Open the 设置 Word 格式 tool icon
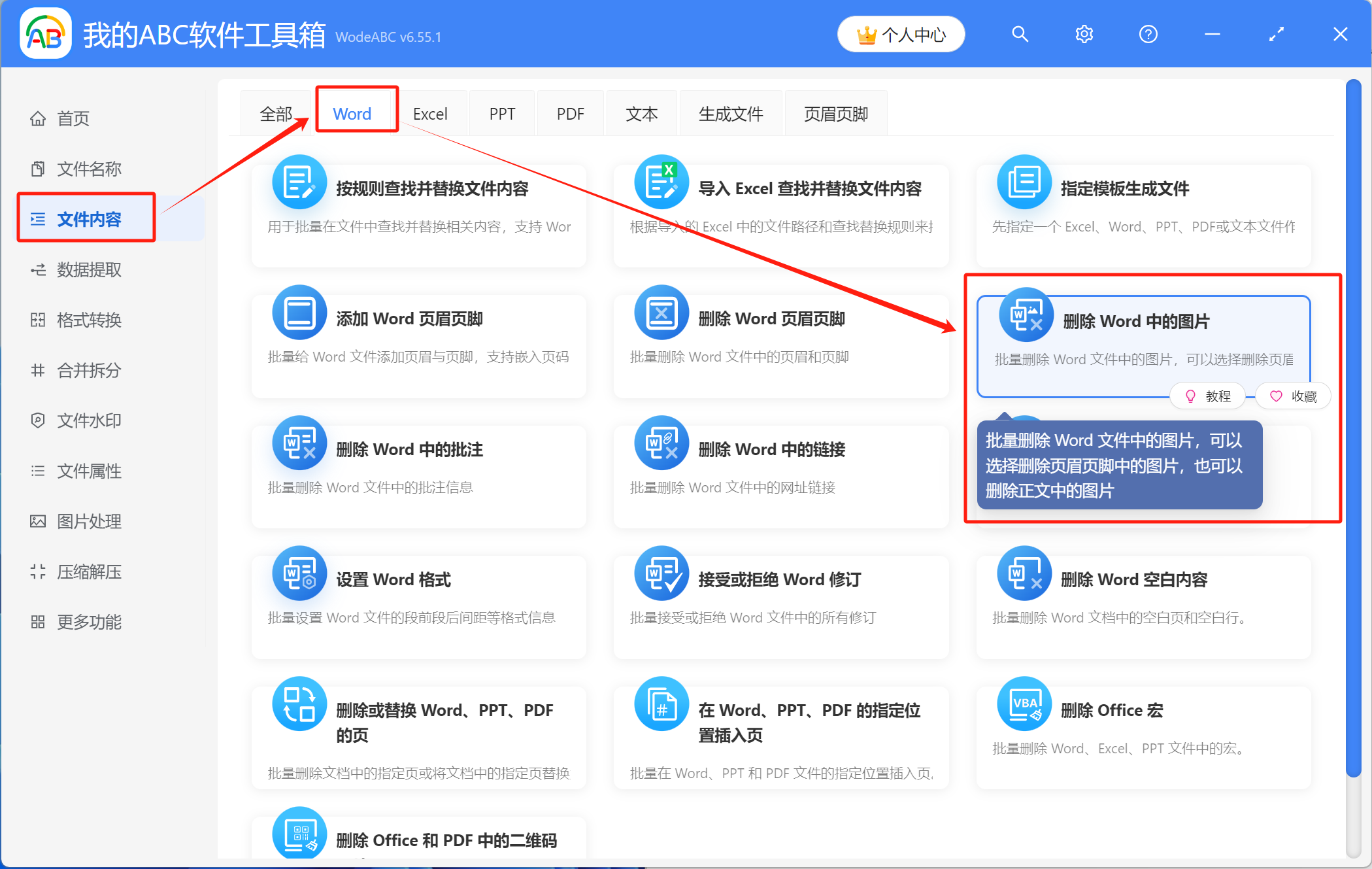This screenshot has width=1372, height=869. coord(299,574)
